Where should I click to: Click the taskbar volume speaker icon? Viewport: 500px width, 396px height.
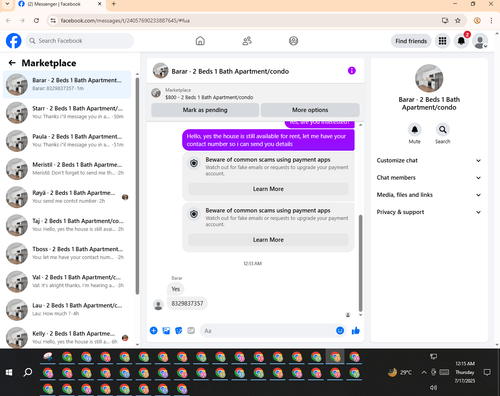point(433,387)
